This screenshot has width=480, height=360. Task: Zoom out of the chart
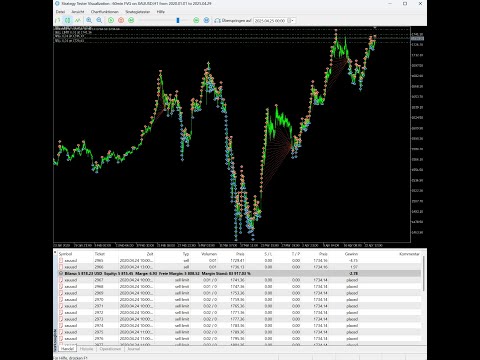point(99,20)
